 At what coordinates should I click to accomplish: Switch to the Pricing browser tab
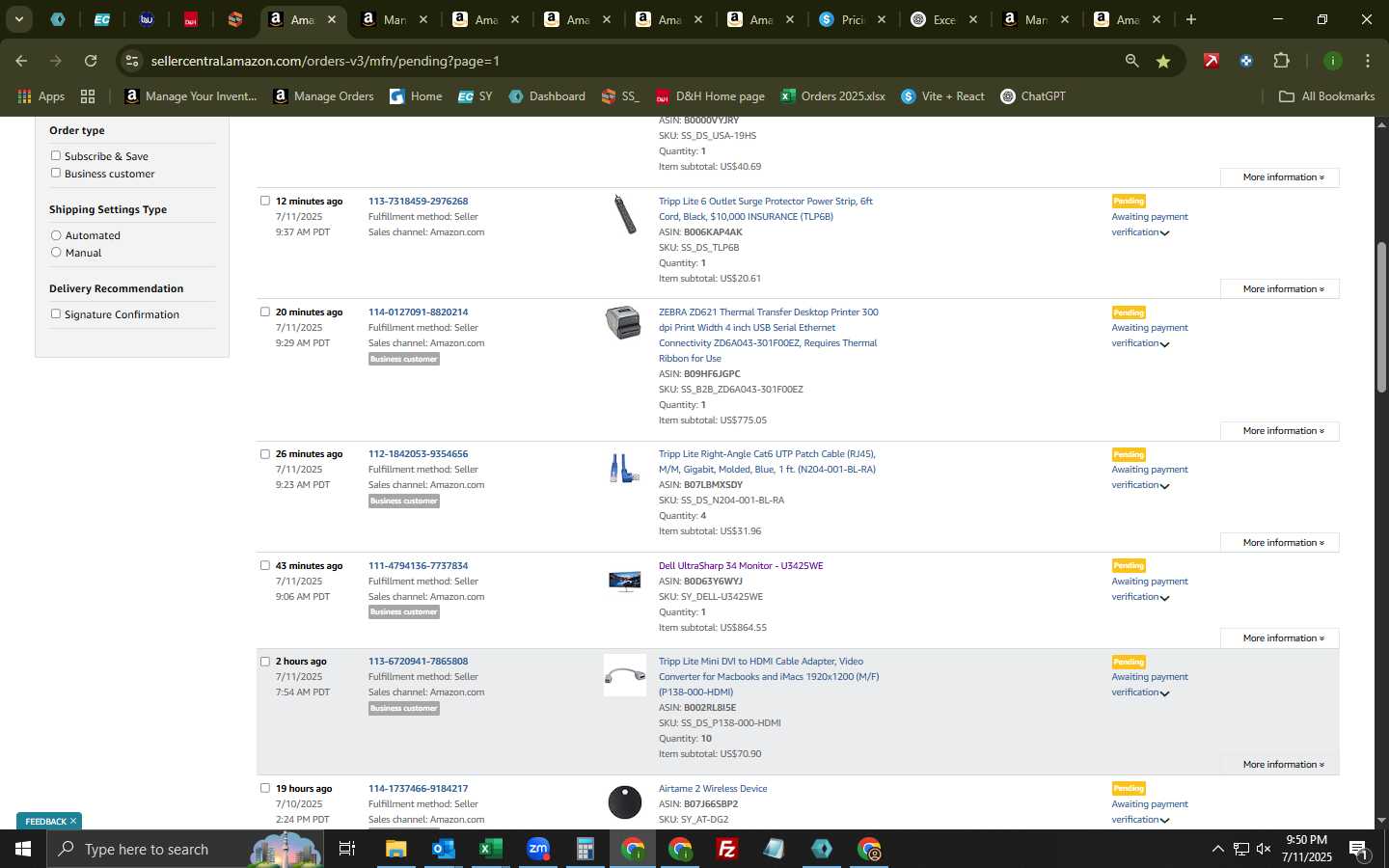853,19
